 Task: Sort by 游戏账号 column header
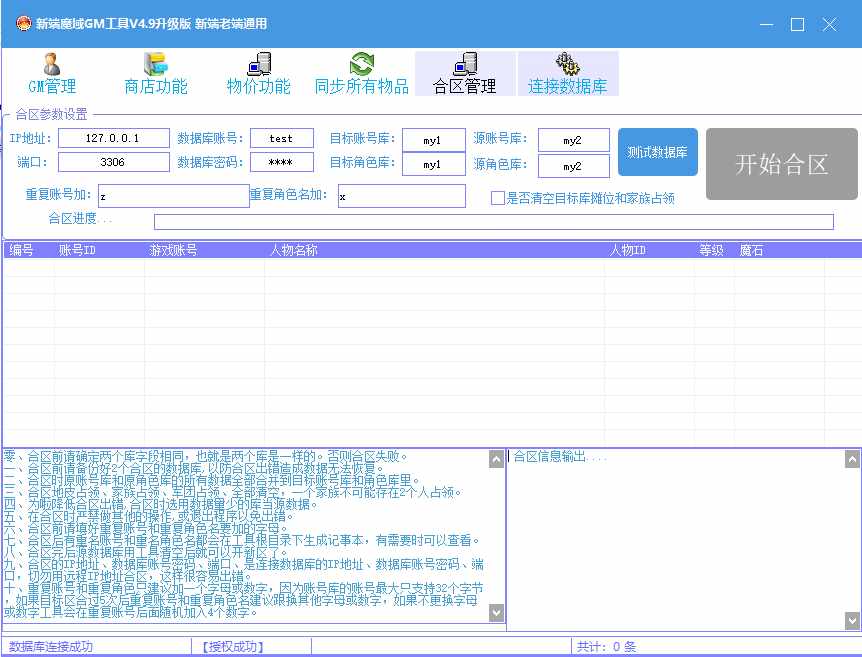(x=173, y=250)
